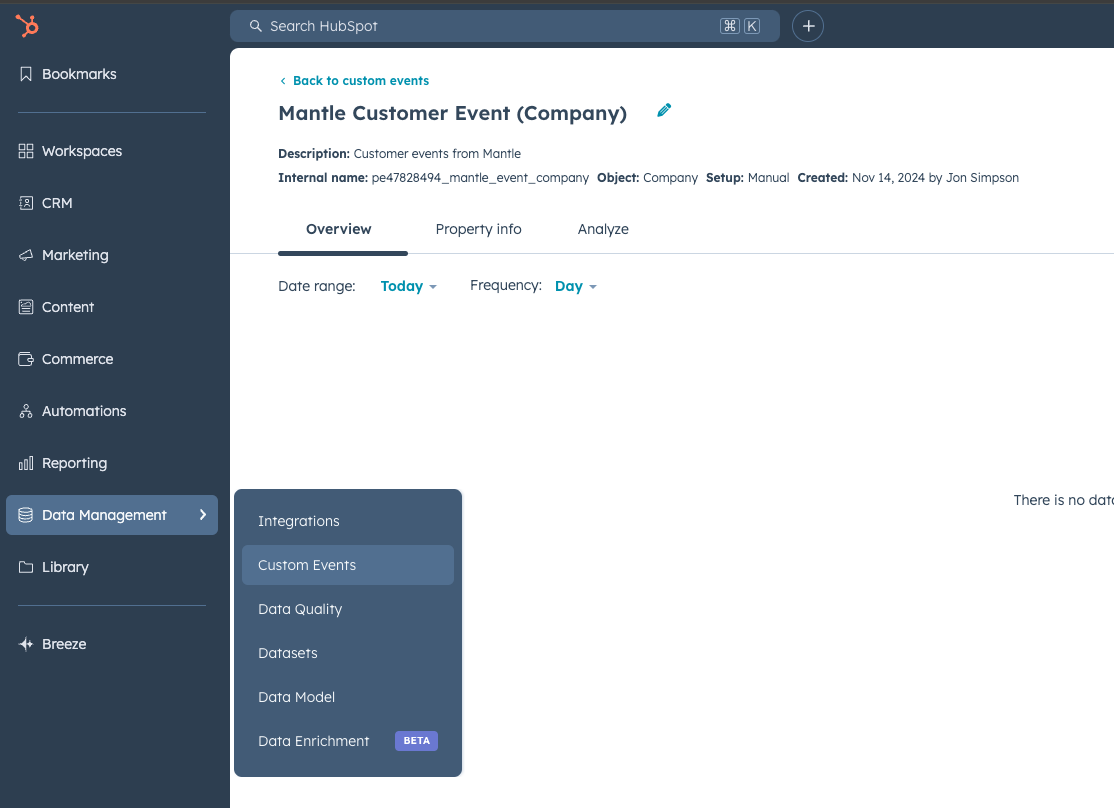Open the Analyze tab
The width and height of the screenshot is (1114, 808).
pyautogui.click(x=603, y=229)
